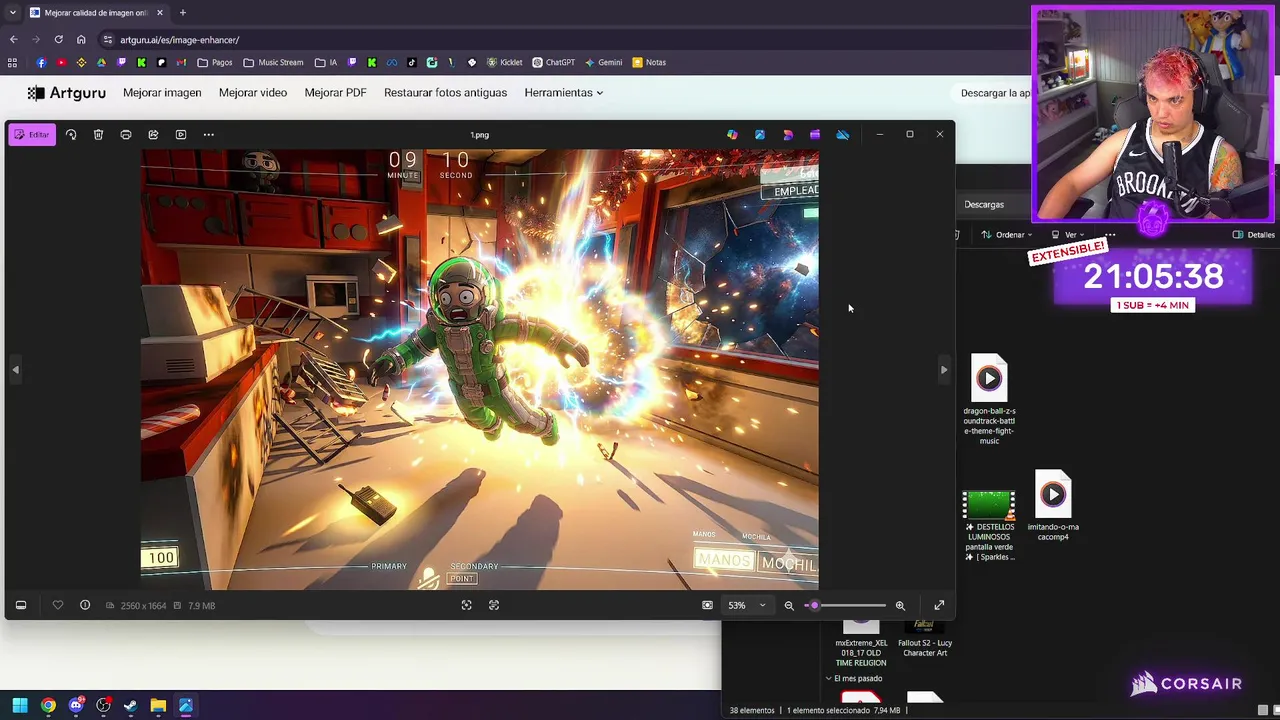Open Microsoft 365 Copilot icon in Photos

pyautogui.click(x=732, y=134)
